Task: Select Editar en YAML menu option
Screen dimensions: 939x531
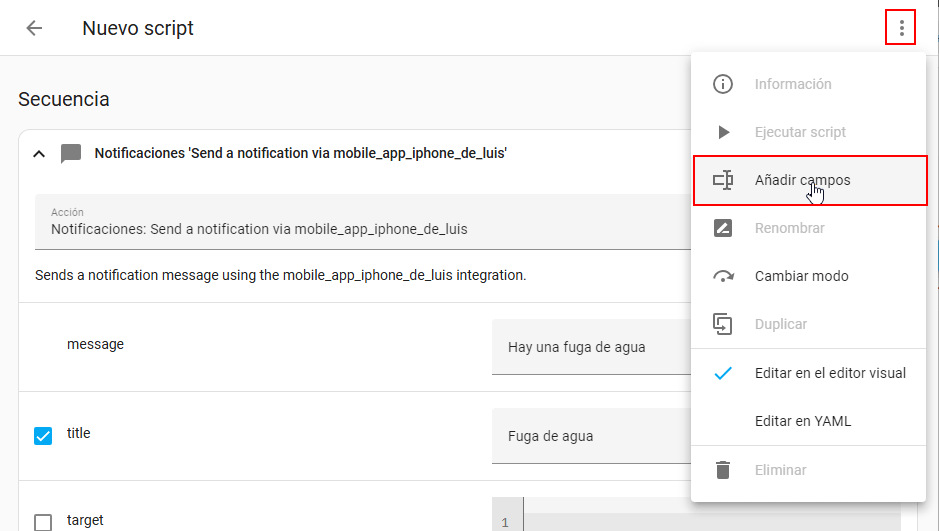Action: (x=802, y=421)
